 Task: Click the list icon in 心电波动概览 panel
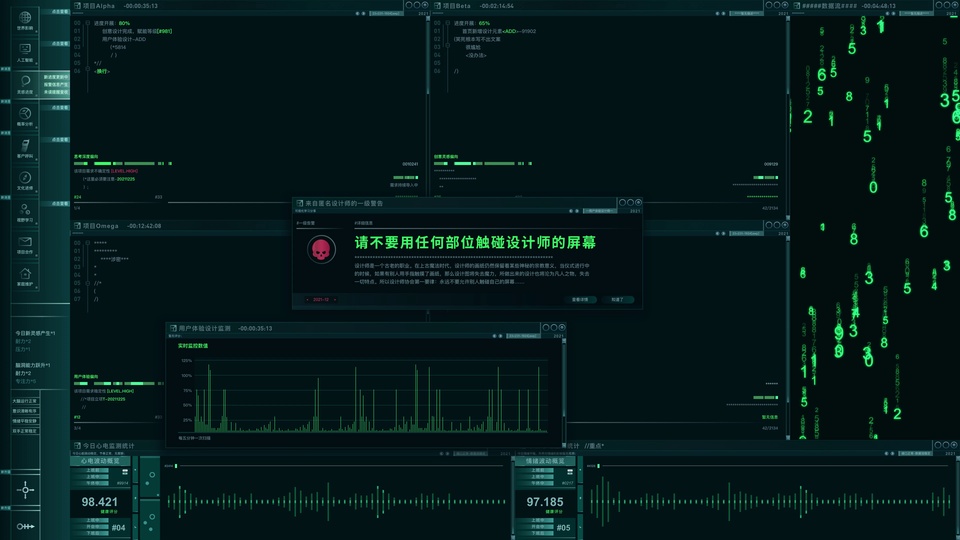click(x=125, y=472)
